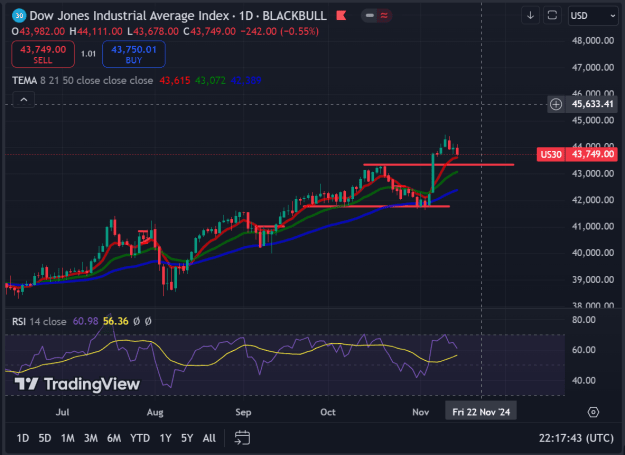Click the 43,749.00 SELL button
Image resolution: width=625 pixels, height=455 pixels.
(x=43, y=54)
